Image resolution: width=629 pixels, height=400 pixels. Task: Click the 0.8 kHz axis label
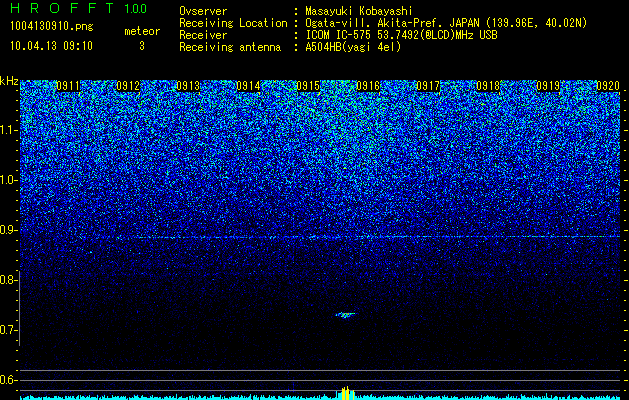click(8, 280)
